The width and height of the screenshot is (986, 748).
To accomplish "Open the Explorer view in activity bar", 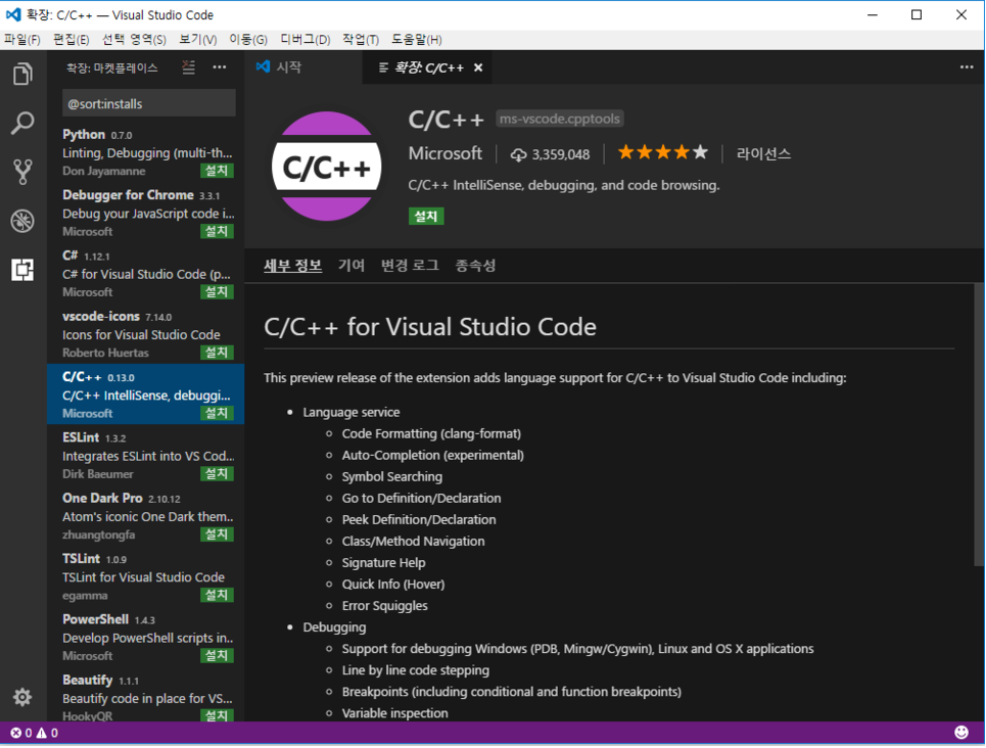I will point(23,74).
